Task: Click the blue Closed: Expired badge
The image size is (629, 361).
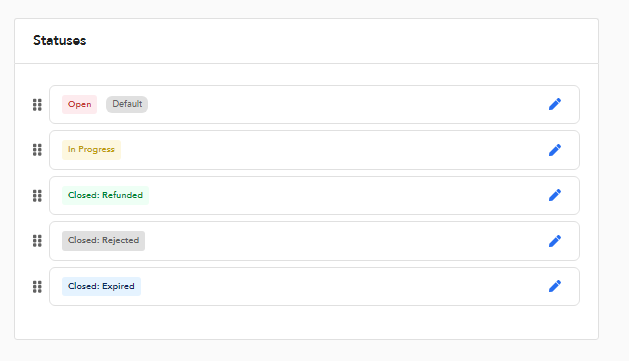Action: 101,286
